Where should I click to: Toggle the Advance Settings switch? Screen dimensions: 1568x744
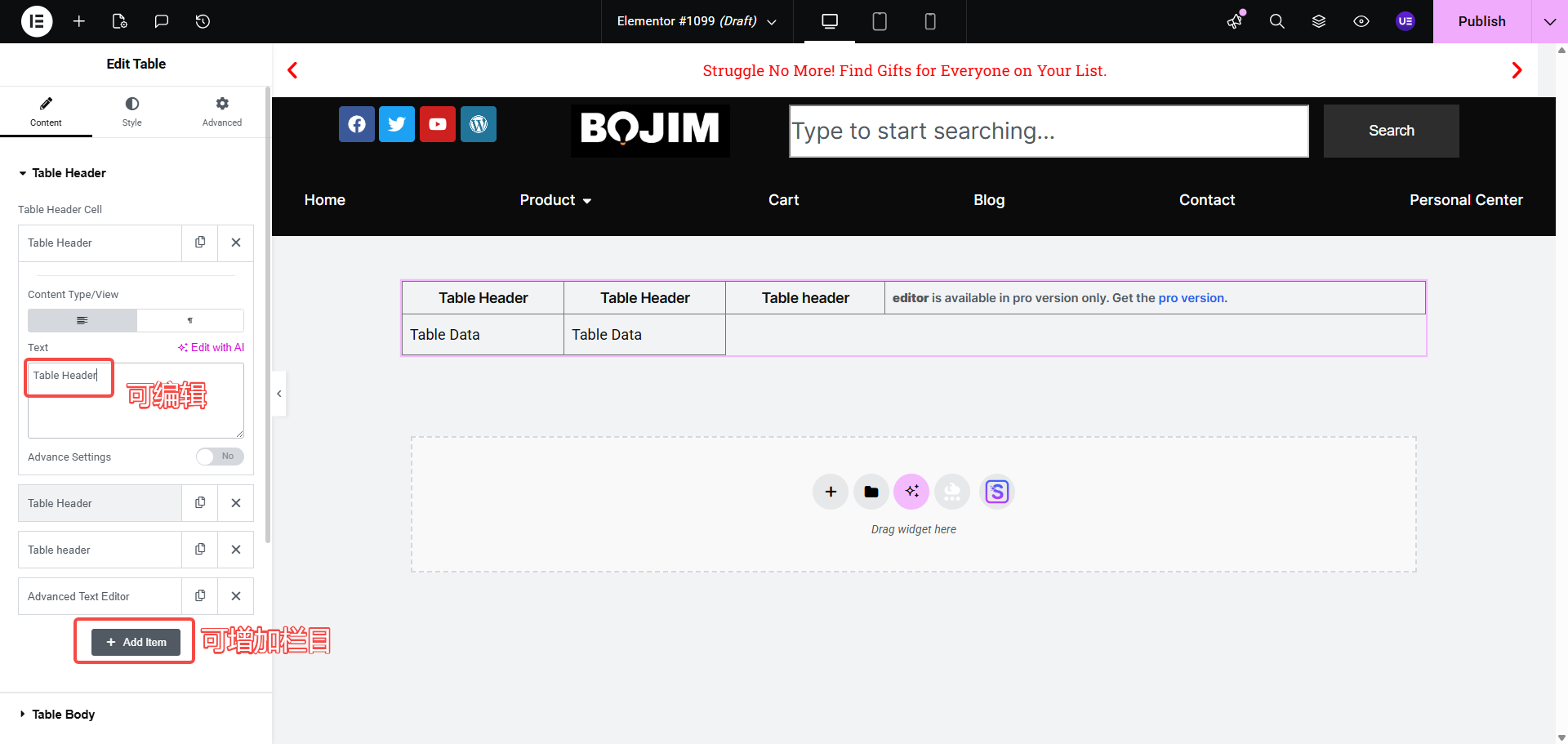(x=220, y=457)
